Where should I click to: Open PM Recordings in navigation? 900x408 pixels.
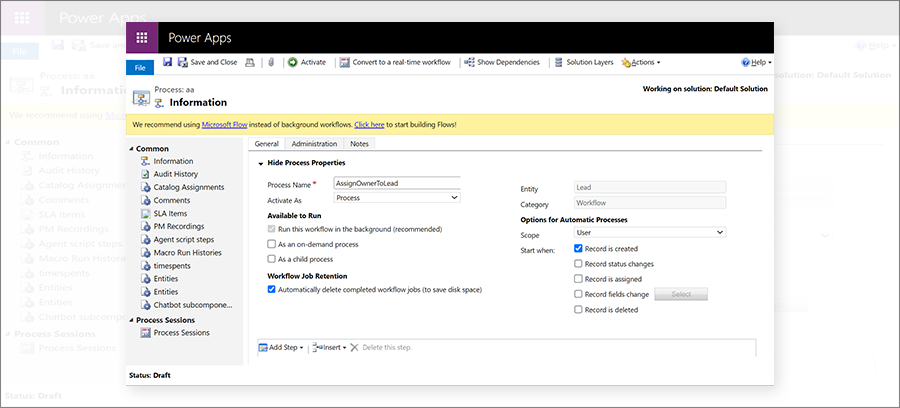tap(179, 226)
